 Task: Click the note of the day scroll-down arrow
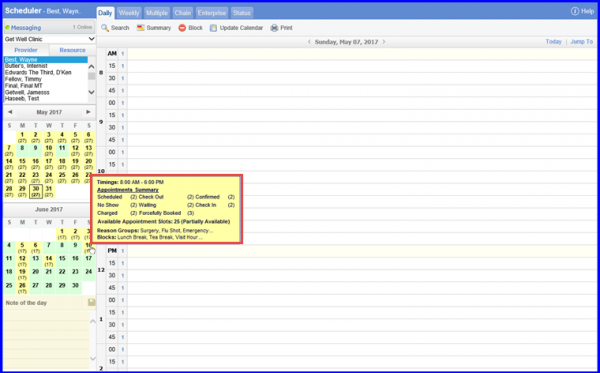(x=93, y=358)
